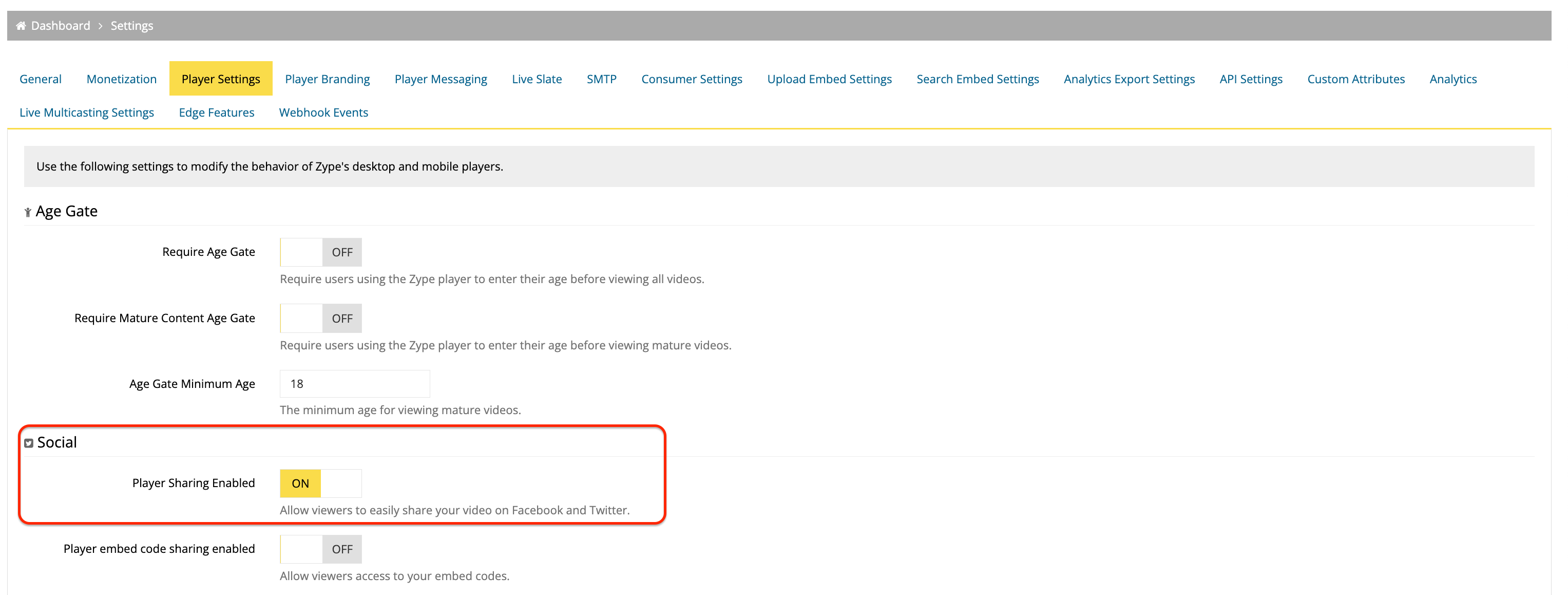The image size is (1568, 595).
Task: Click the Require Age Gate label
Action: [208, 252]
